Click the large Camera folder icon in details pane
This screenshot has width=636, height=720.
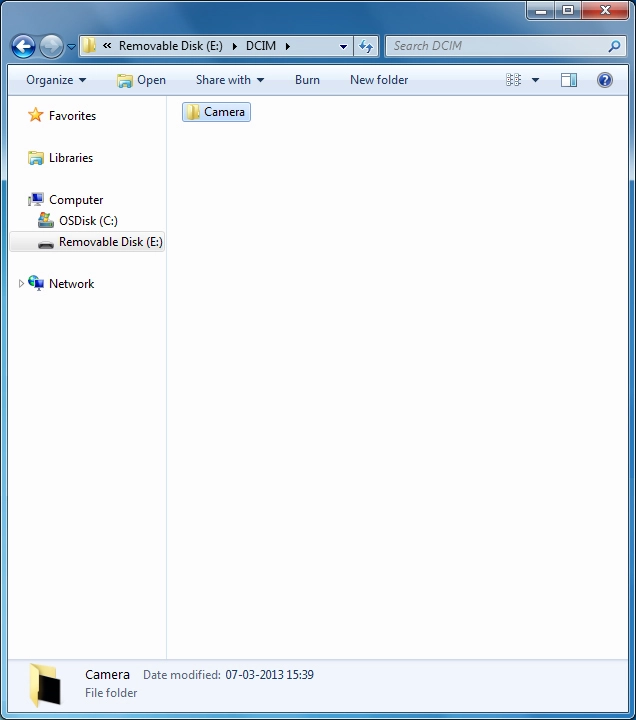coord(45,684)
